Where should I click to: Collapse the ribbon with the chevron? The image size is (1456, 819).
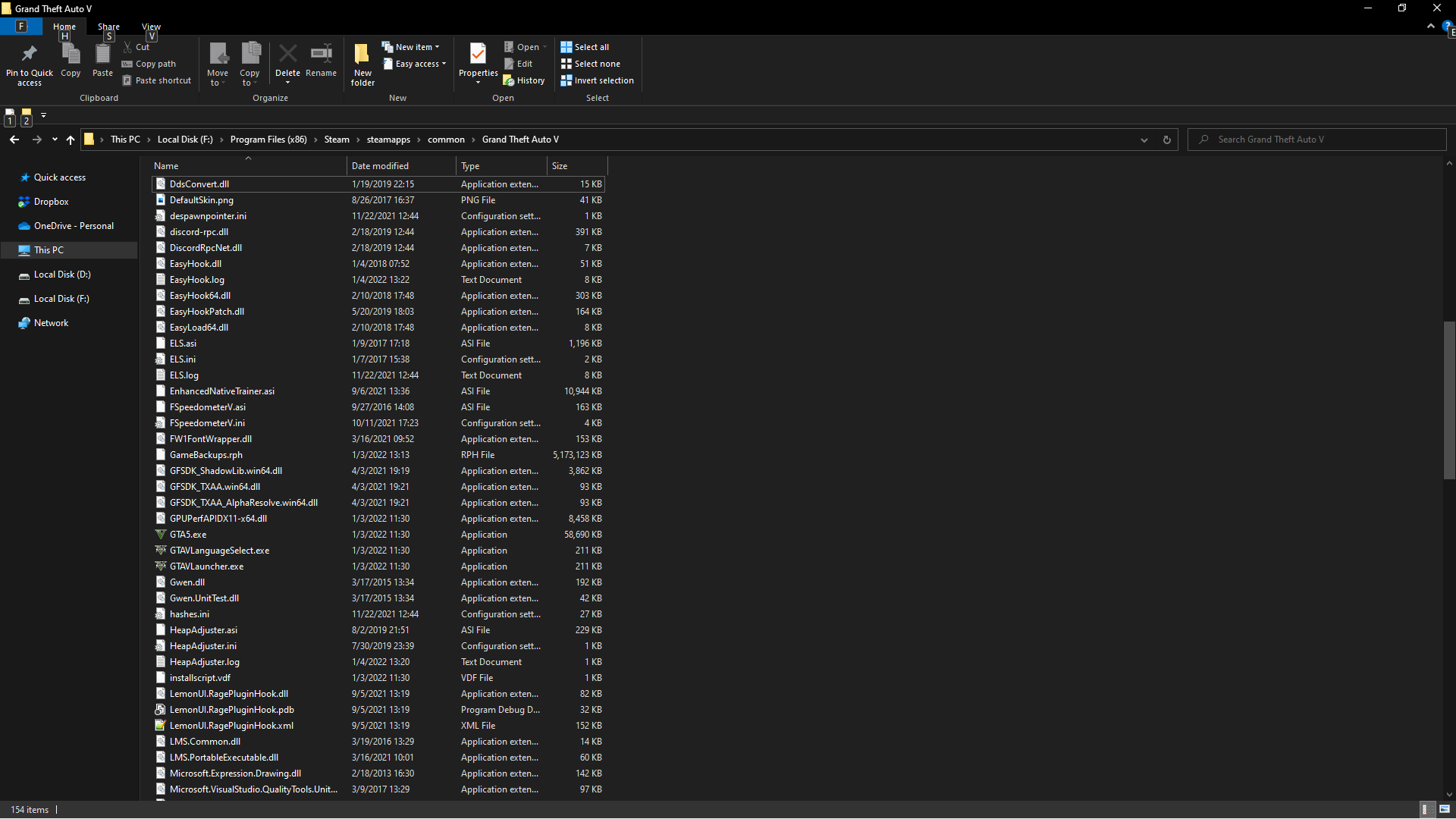click(1431, 26)
